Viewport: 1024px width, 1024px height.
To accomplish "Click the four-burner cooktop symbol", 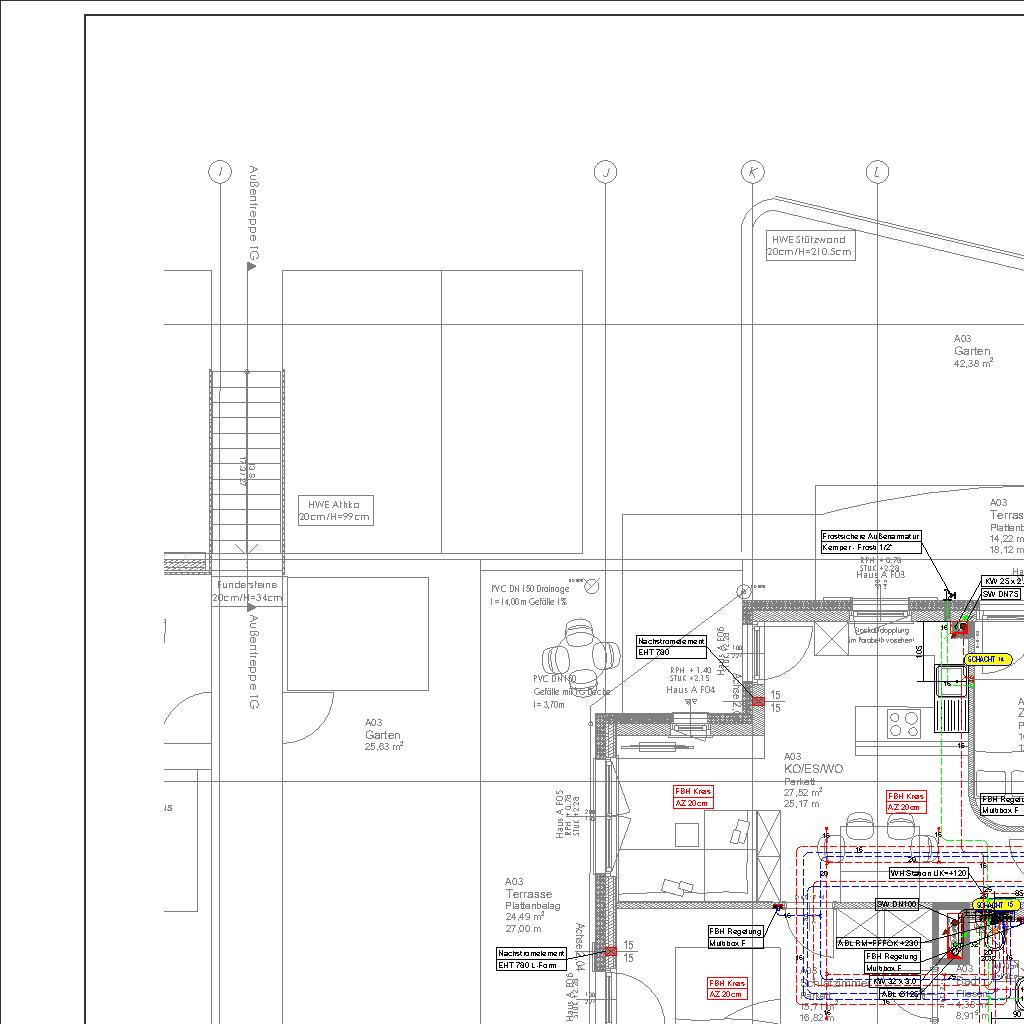I will click(x=904, y=721).
